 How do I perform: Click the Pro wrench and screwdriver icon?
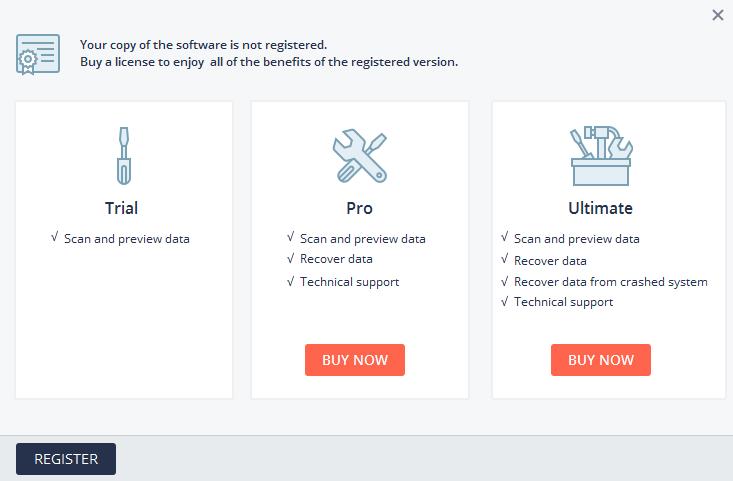pyautogui.click(x=360, y=156)
